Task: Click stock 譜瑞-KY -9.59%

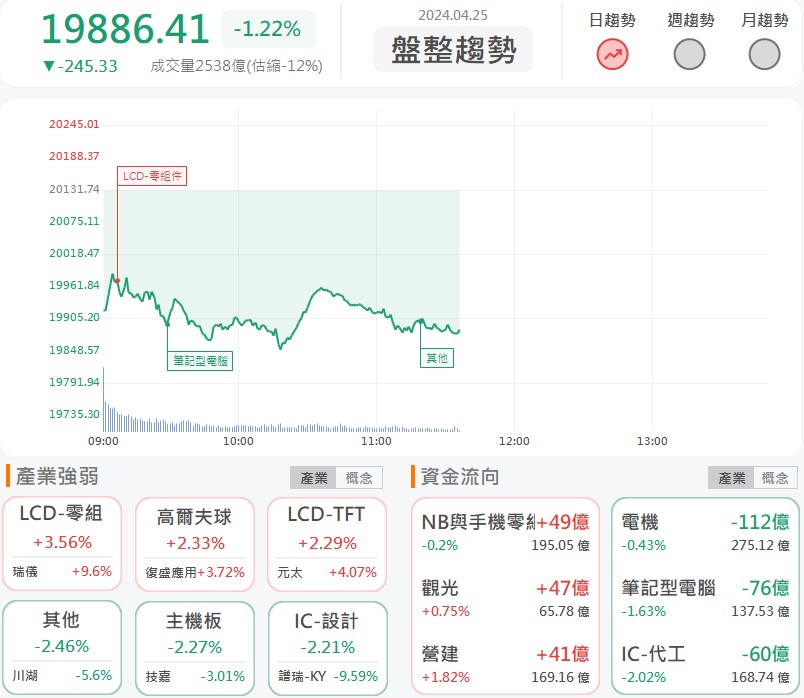Action: click(328, 676)
